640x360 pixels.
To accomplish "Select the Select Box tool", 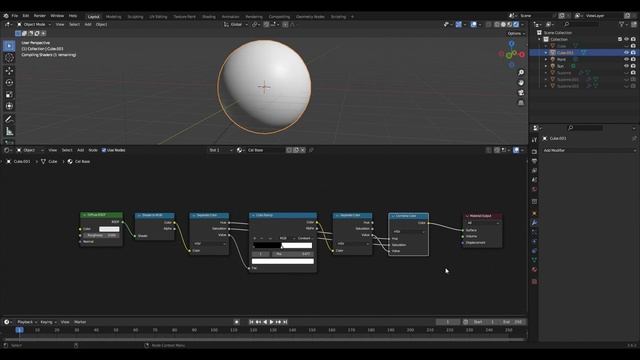I will [9, 46].
